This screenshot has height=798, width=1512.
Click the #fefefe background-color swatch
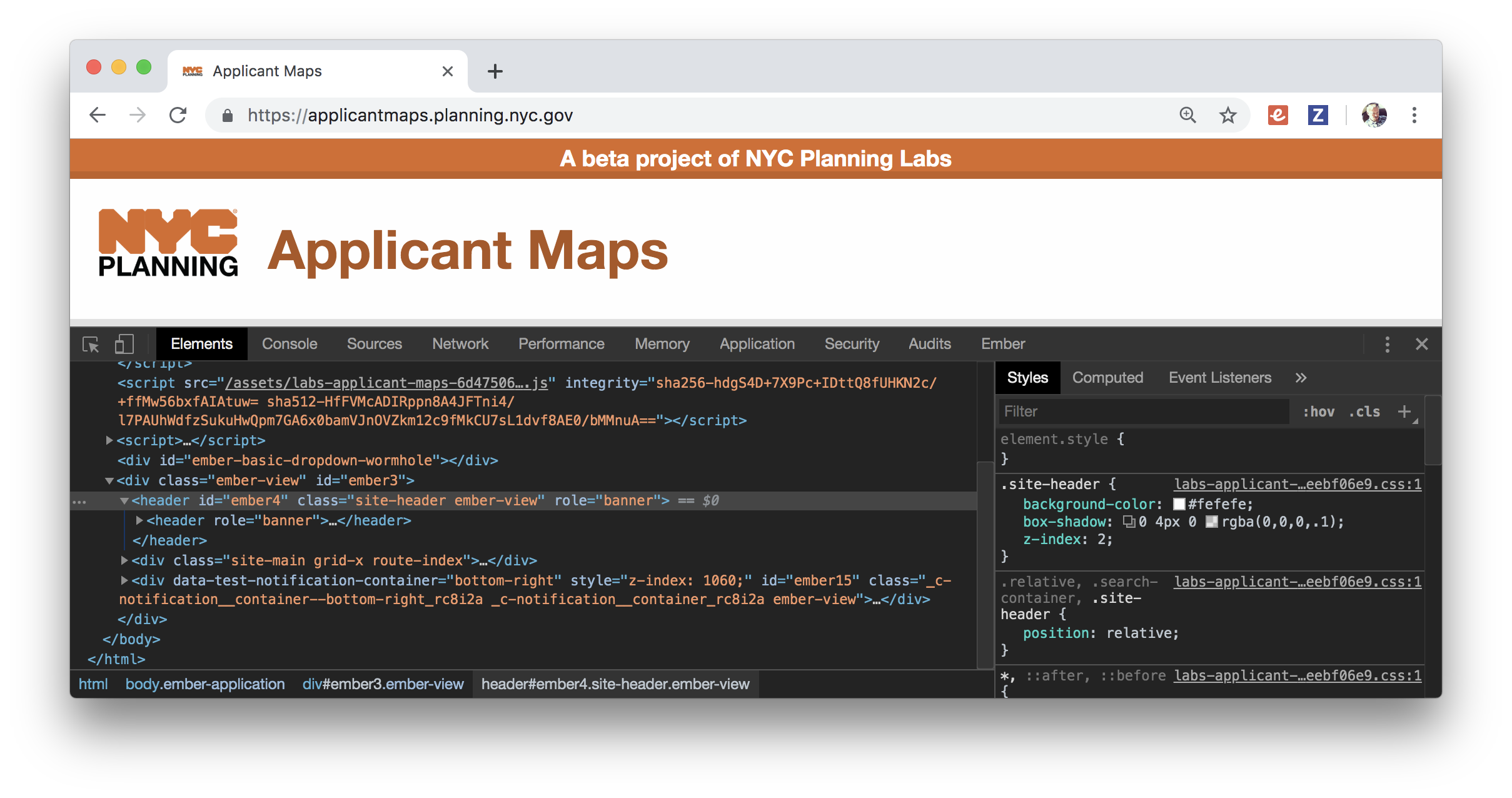coord(1179,504)
